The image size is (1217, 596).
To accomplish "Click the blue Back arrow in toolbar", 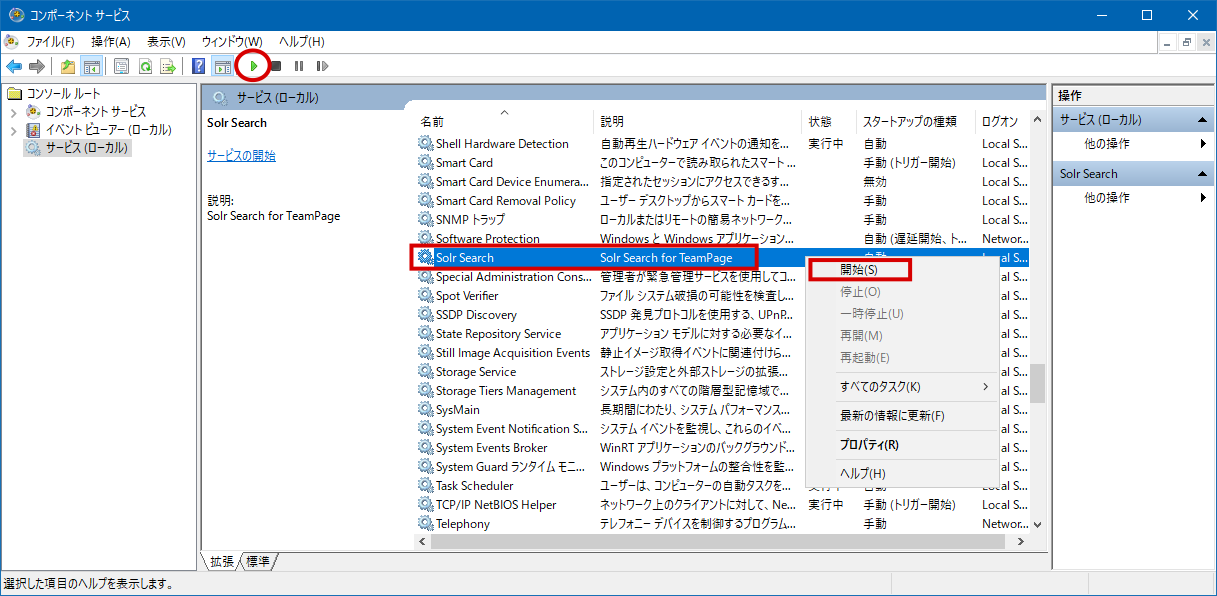I will coord(14,66).
